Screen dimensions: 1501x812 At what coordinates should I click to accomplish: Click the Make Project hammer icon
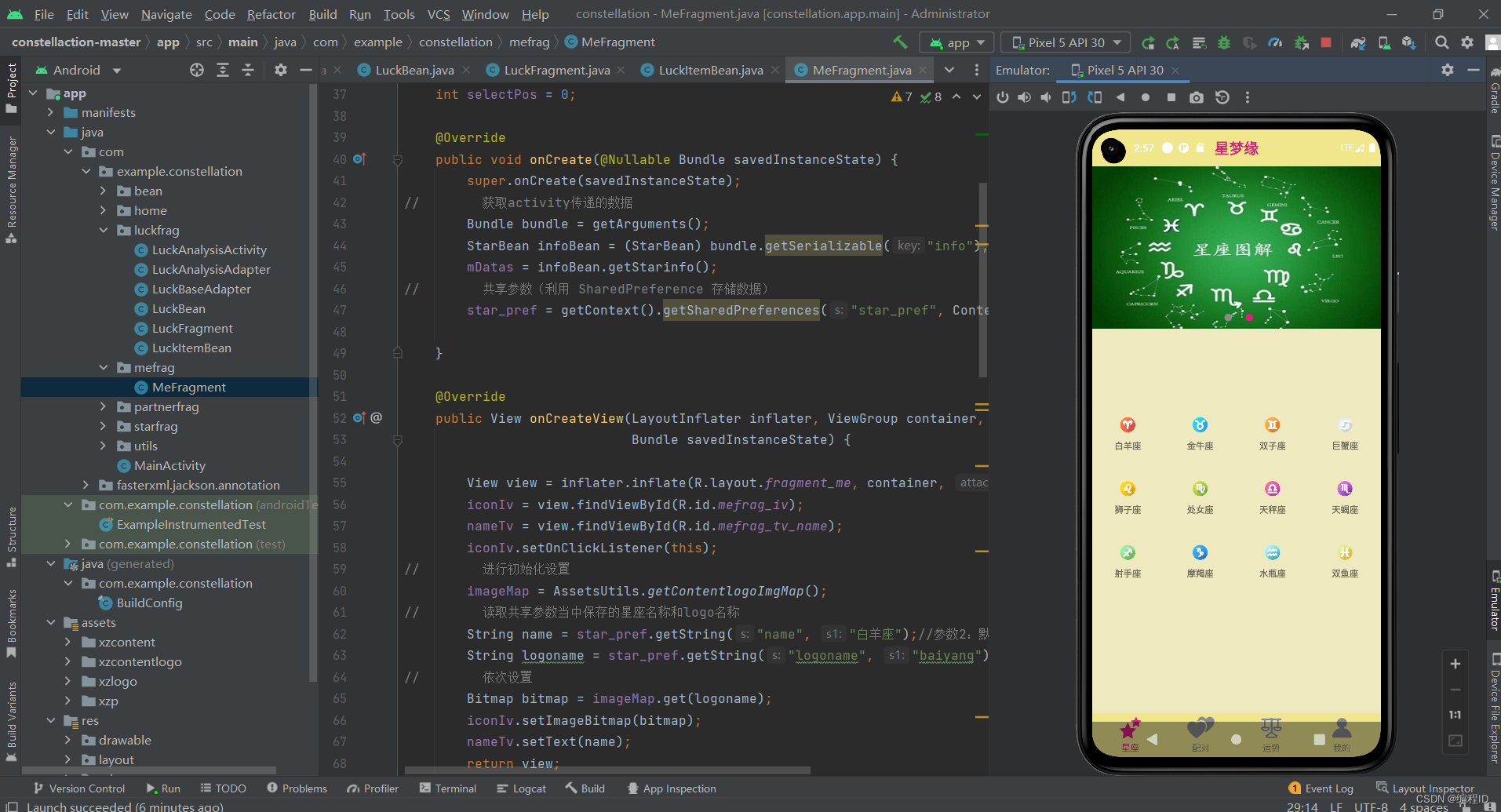point(900,42)
